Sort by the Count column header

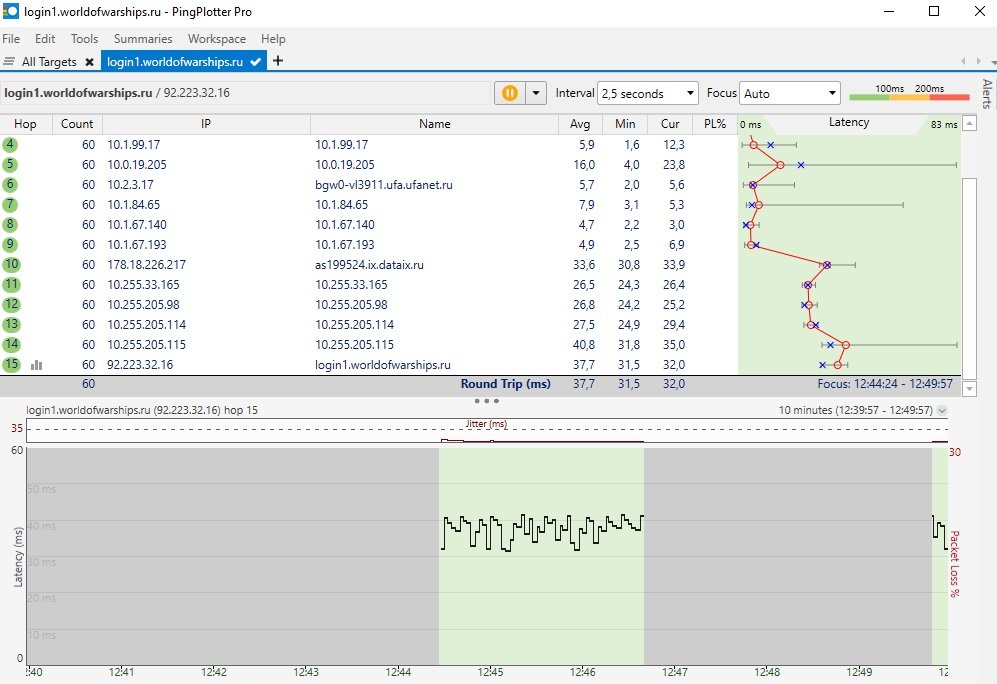[77, 124]
